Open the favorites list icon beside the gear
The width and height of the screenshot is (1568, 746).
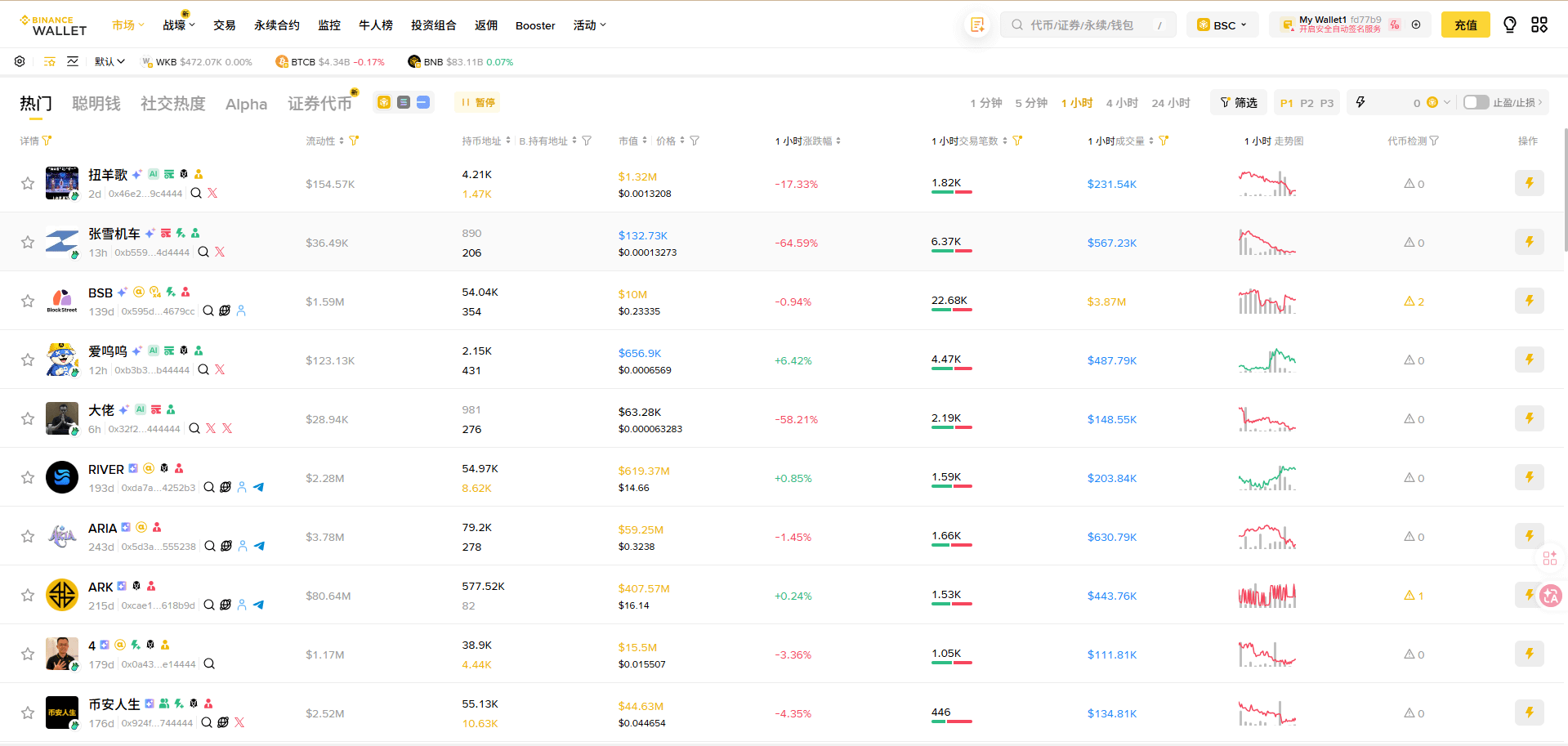pos(50,61)
